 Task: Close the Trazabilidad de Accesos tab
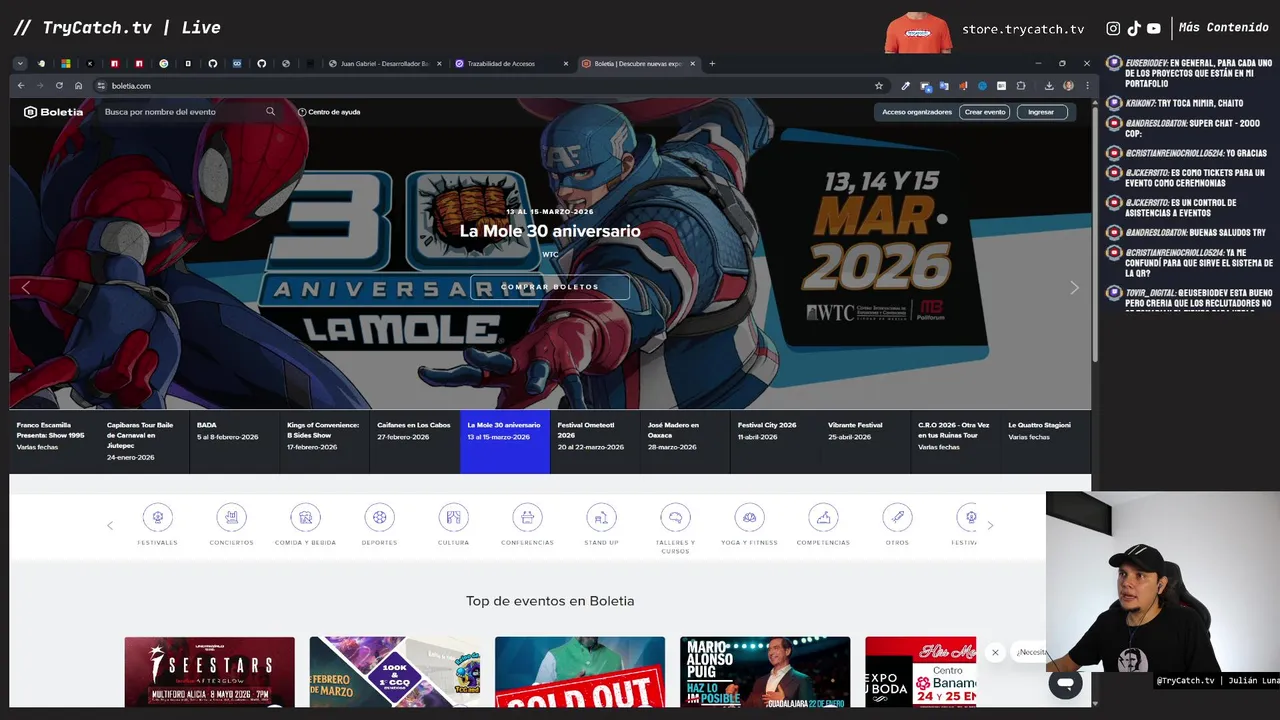tap(565, 64)
